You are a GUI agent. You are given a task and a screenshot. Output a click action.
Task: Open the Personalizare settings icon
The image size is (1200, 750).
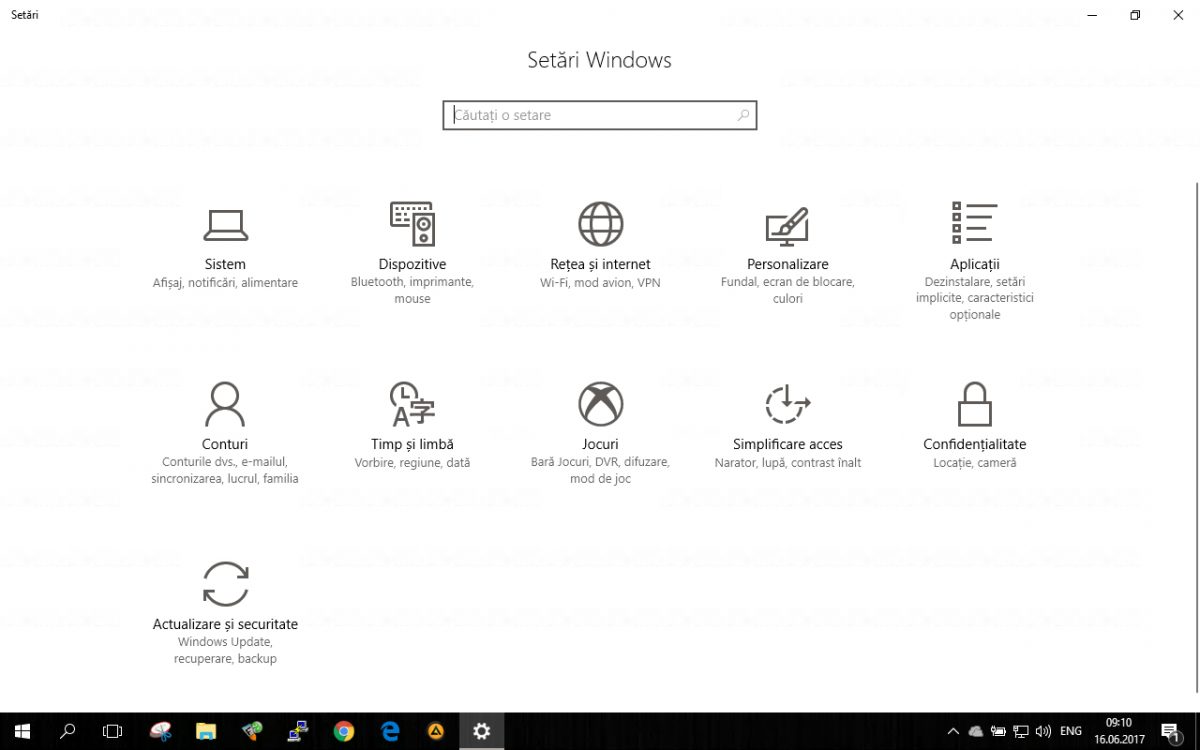click(787, 226)
